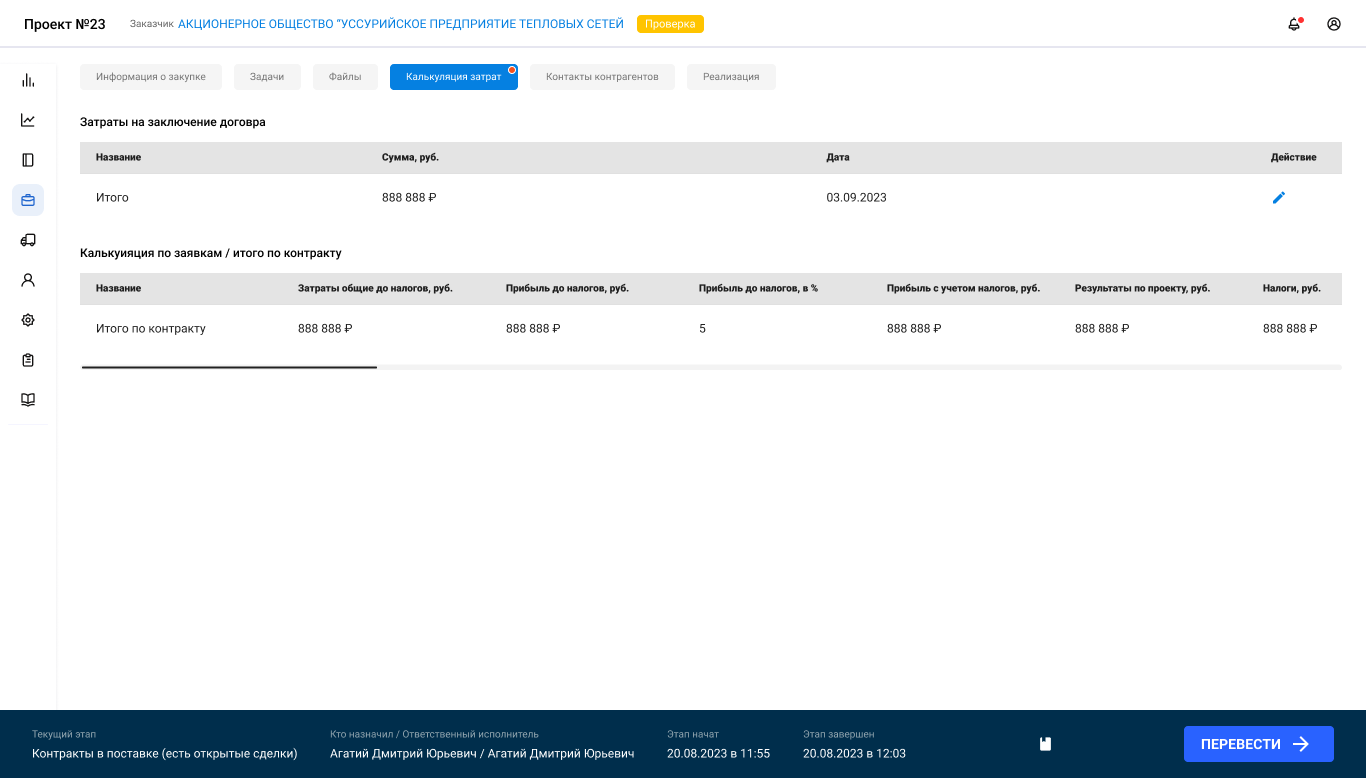Viewport: 1366px width, 778px height.
Task: Edit the Итого contract cost row
Action: click(x=1278, y=198)
